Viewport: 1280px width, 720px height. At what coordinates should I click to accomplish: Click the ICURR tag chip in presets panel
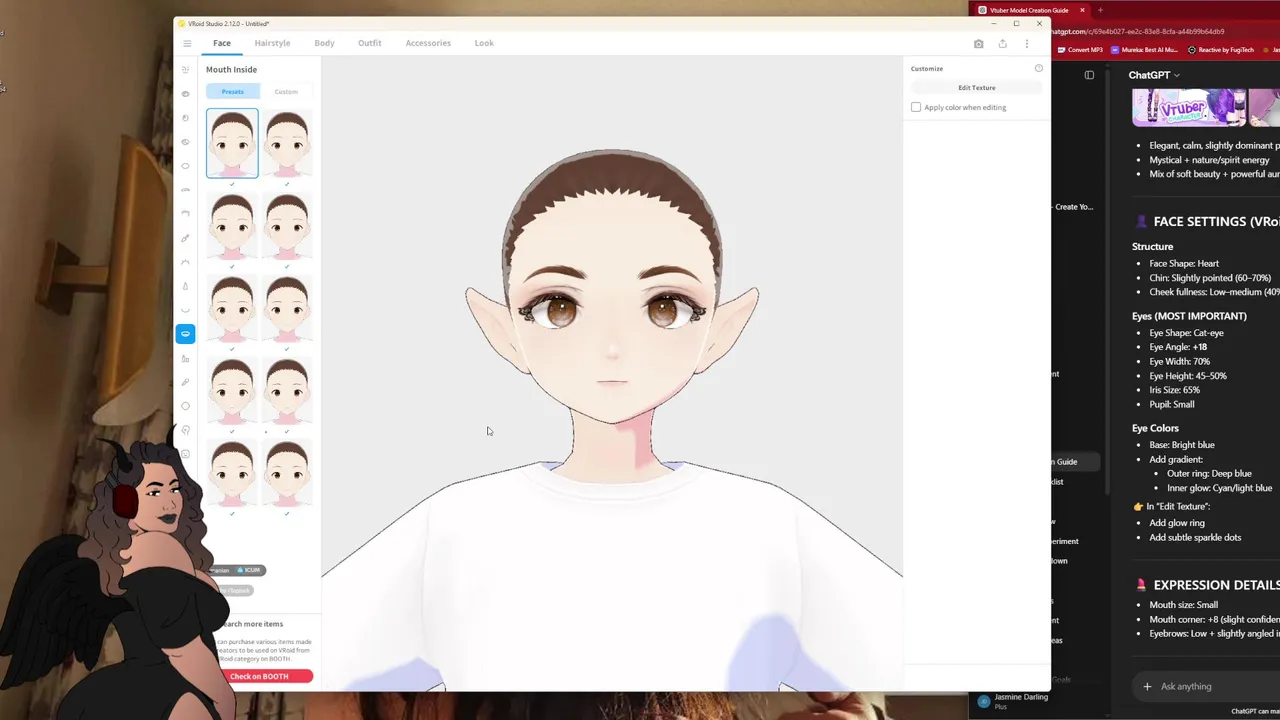click(x=250, y=570)
